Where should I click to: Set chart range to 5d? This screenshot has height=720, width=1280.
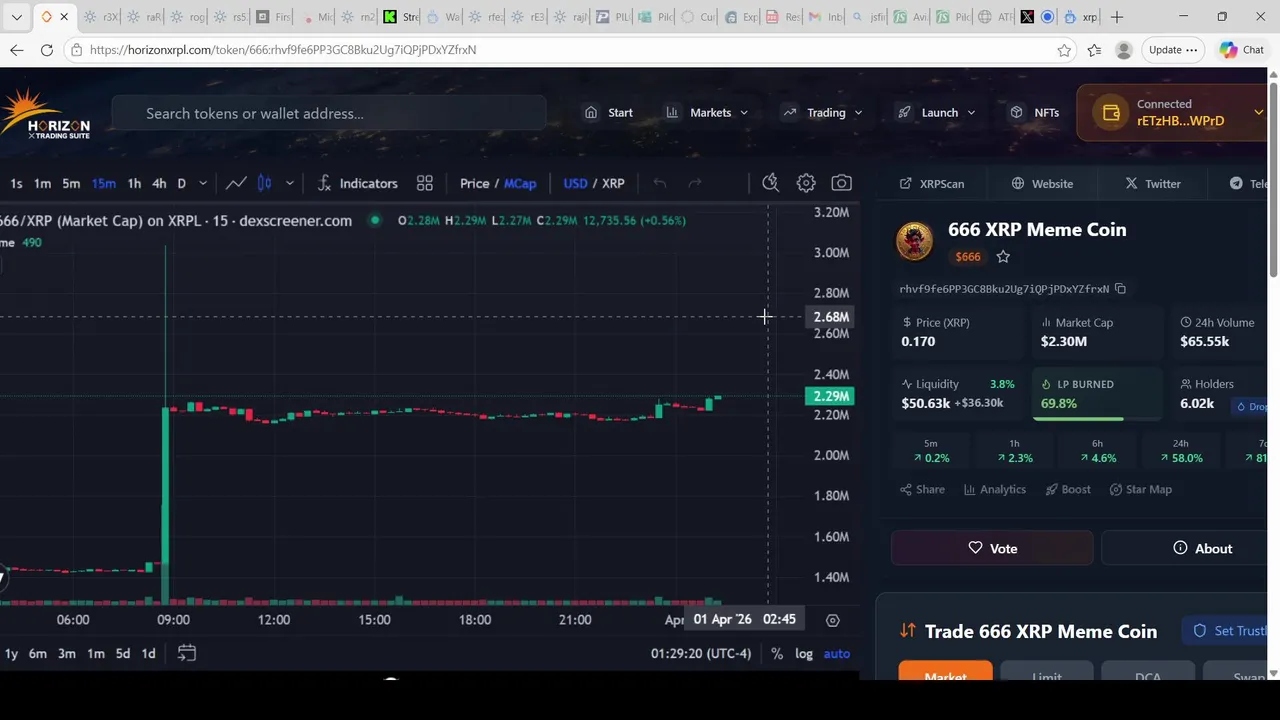122,653
